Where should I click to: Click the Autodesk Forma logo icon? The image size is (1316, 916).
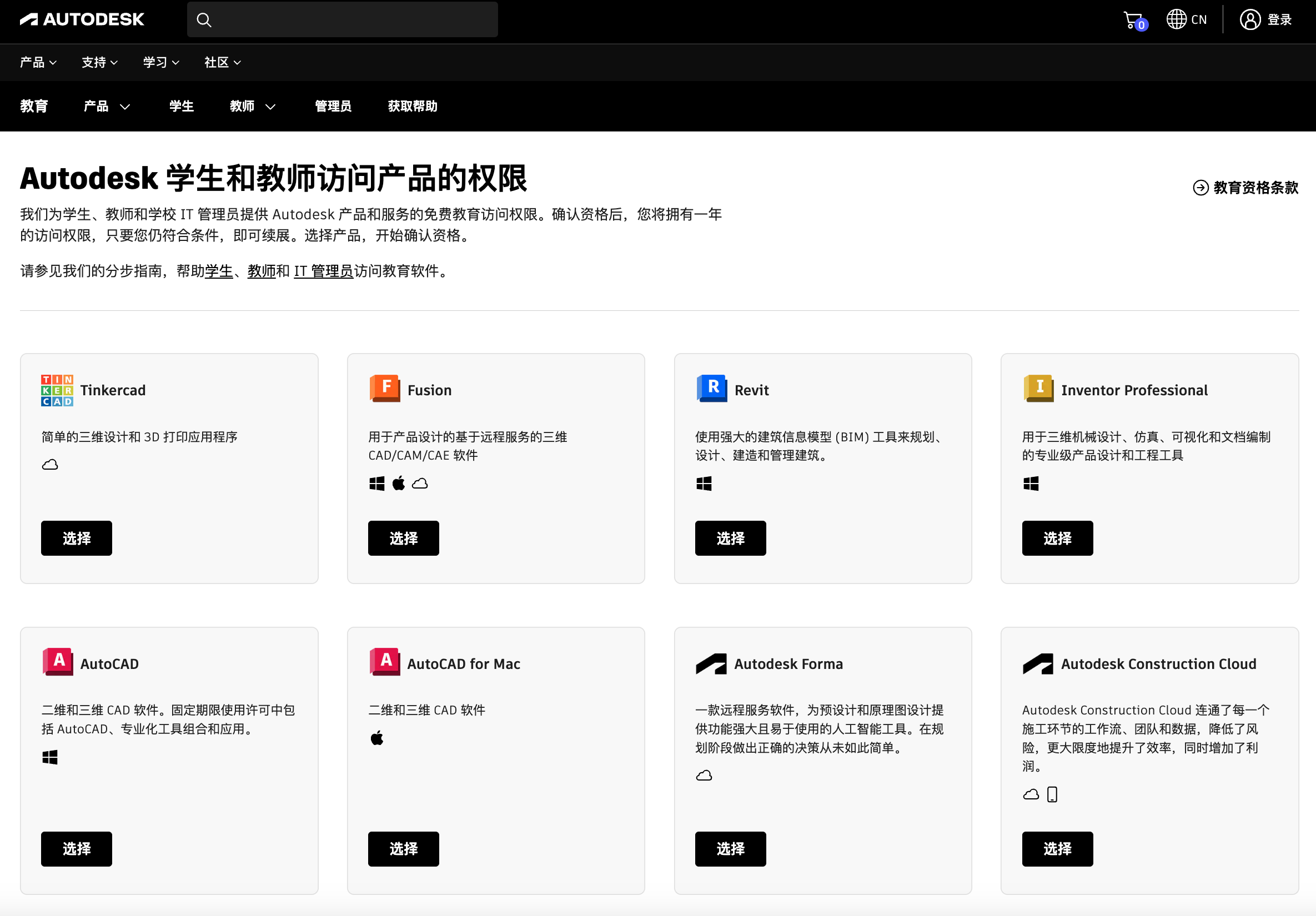[x=711, y=664]
